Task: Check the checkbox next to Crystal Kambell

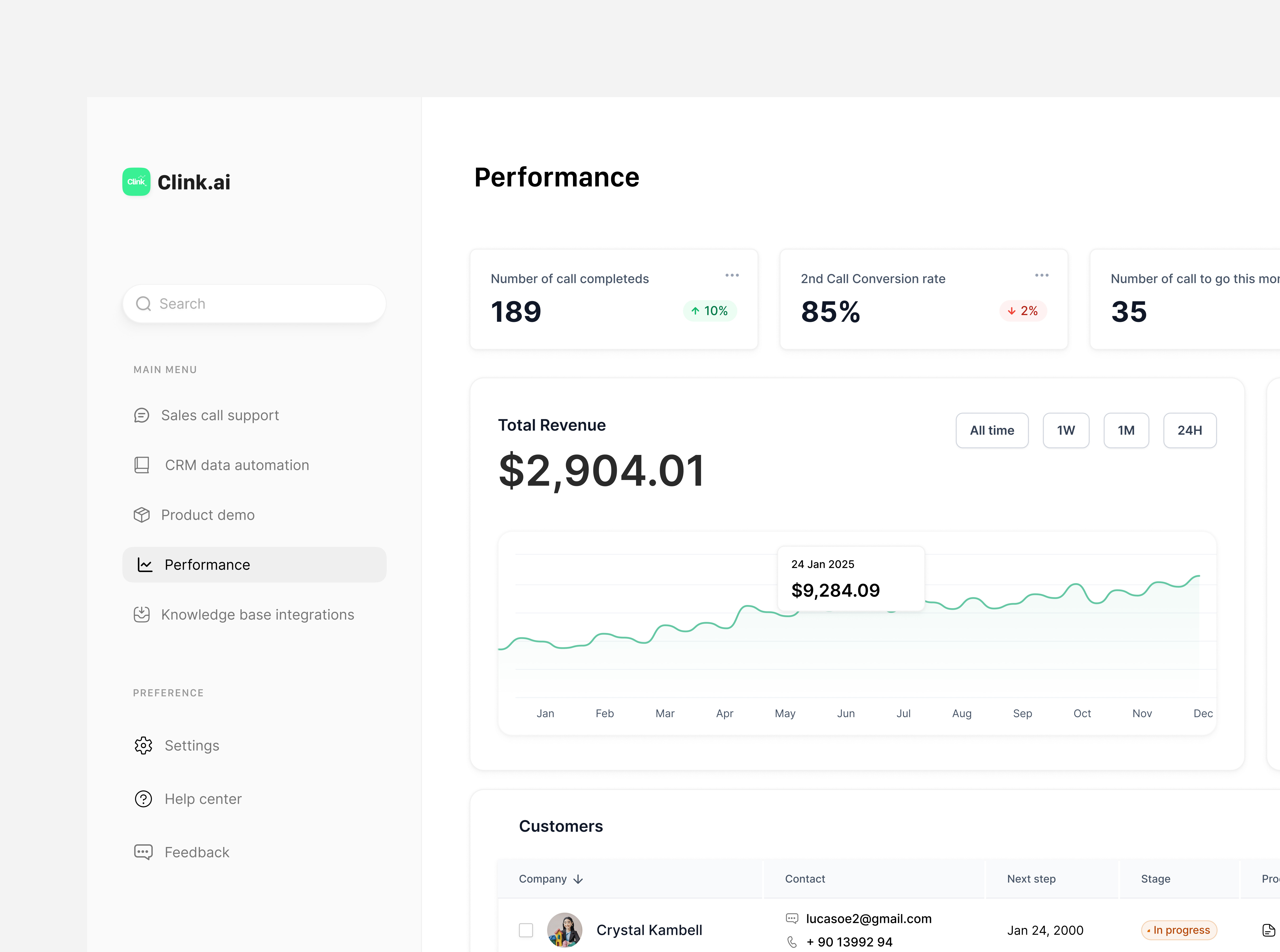Action: tap(526, 930)
